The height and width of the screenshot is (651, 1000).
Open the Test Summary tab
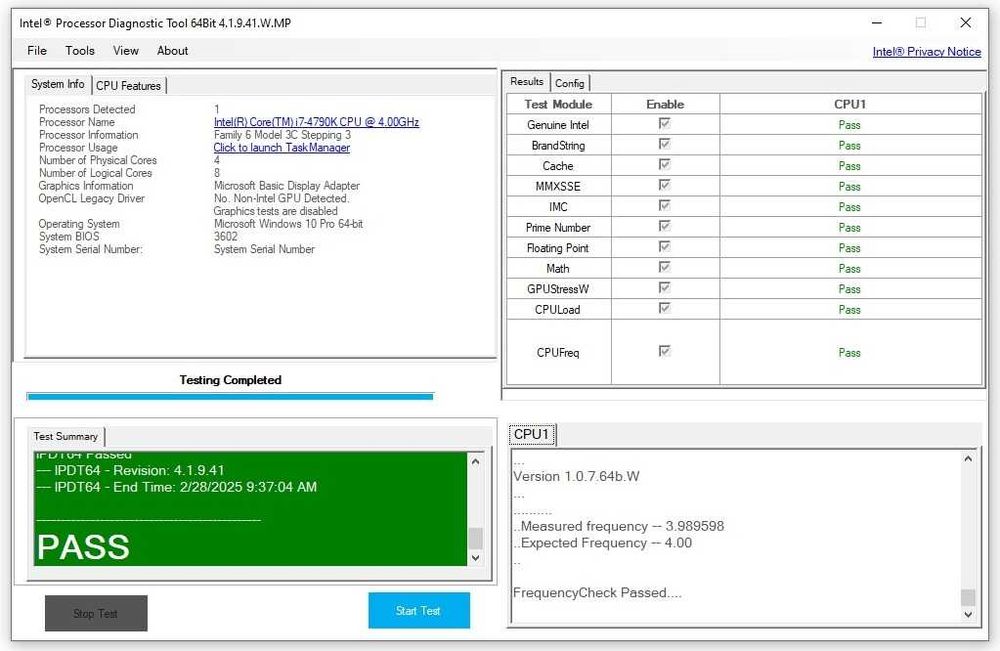(66, 437)
